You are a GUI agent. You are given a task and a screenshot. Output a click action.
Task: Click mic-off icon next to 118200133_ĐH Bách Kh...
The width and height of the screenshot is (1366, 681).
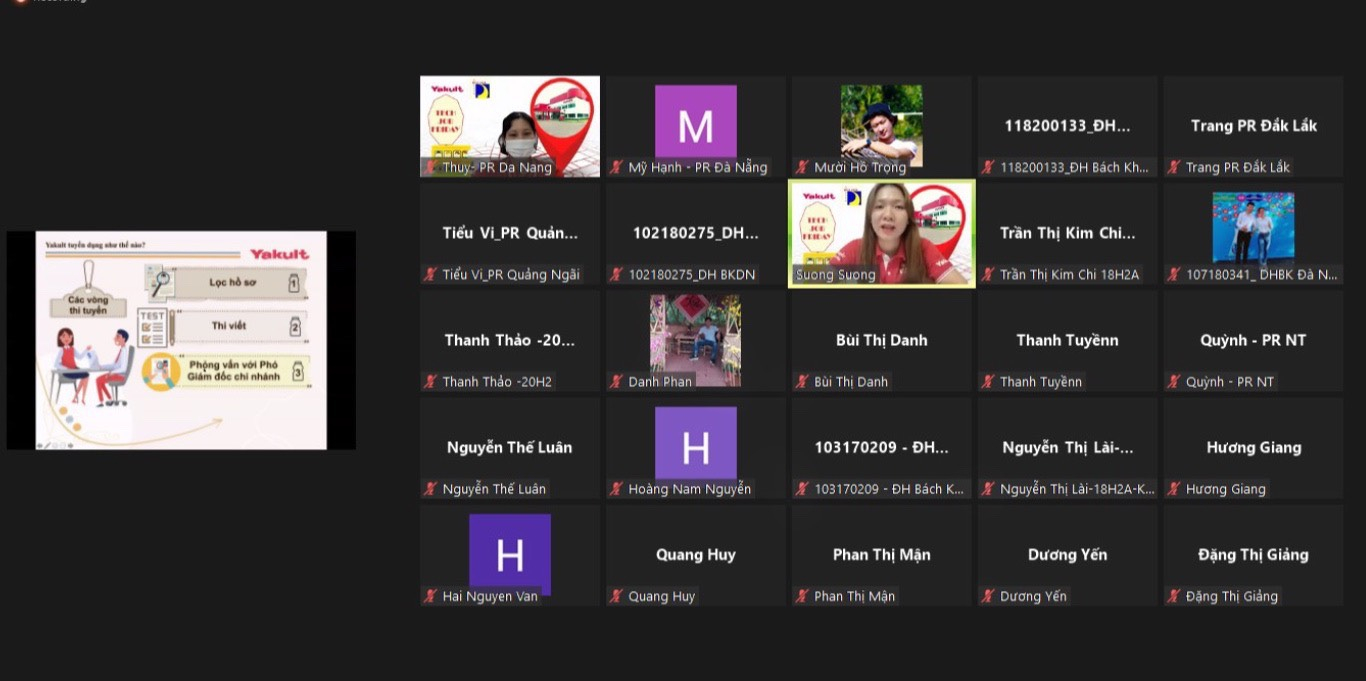pos(988,168)
